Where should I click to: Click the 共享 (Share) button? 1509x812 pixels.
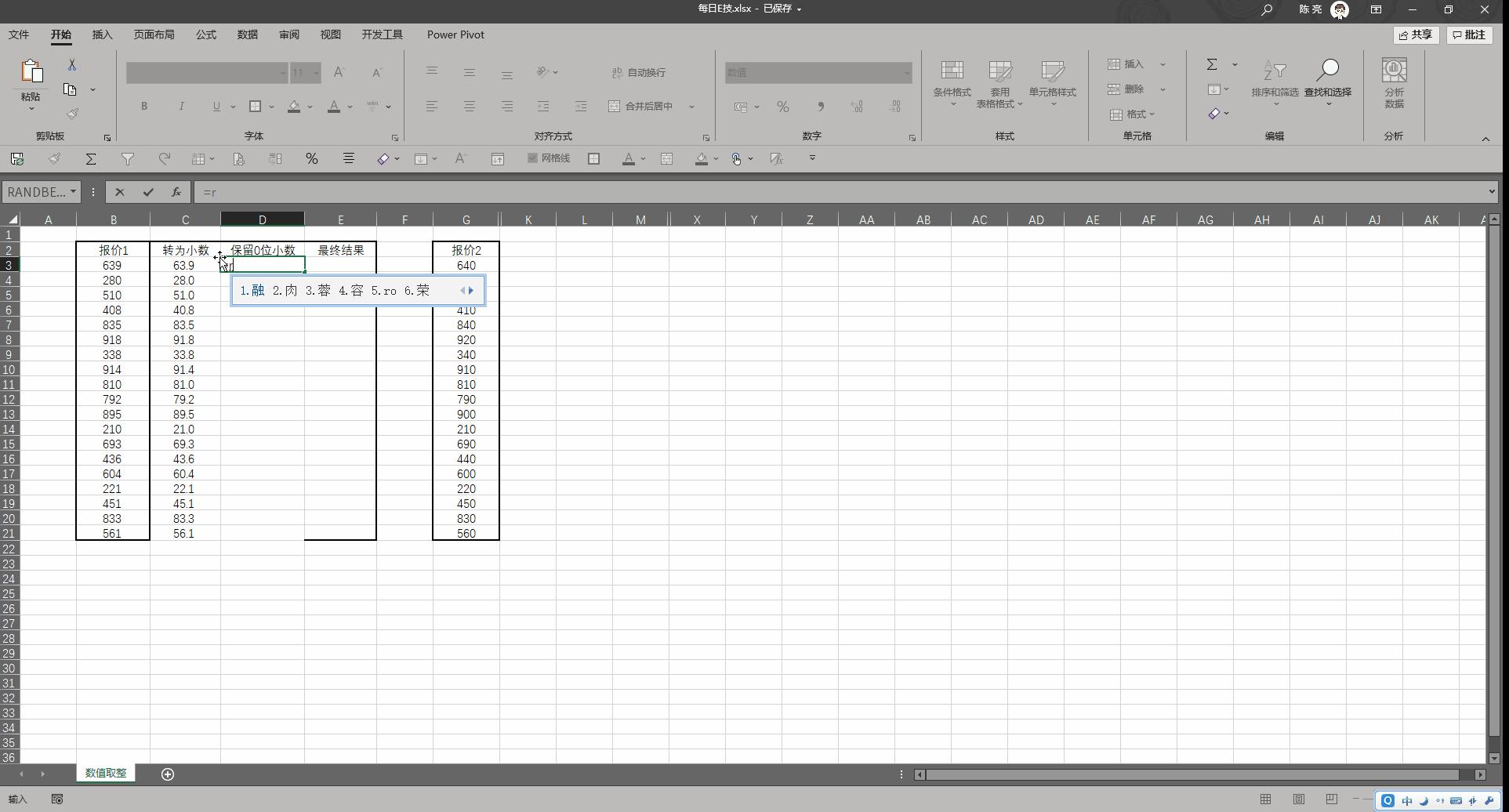coord(1415,34)
